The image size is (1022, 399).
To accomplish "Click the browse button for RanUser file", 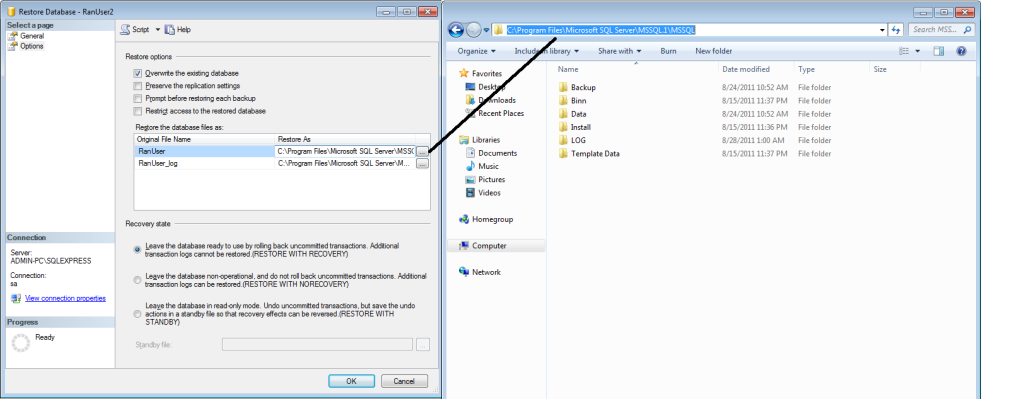I will (422, 151).
